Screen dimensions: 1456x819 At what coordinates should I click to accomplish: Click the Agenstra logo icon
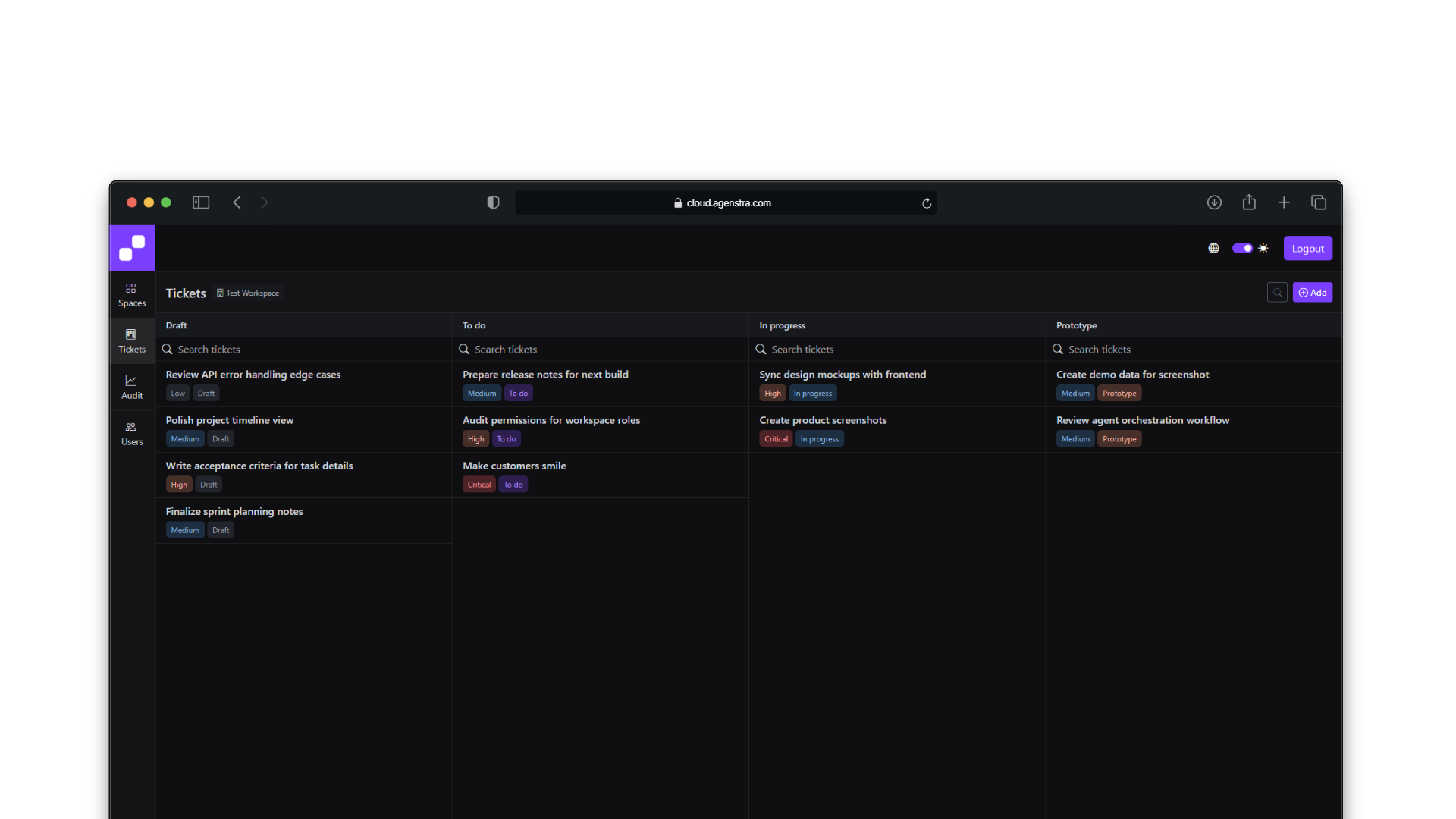pos(132,248)
